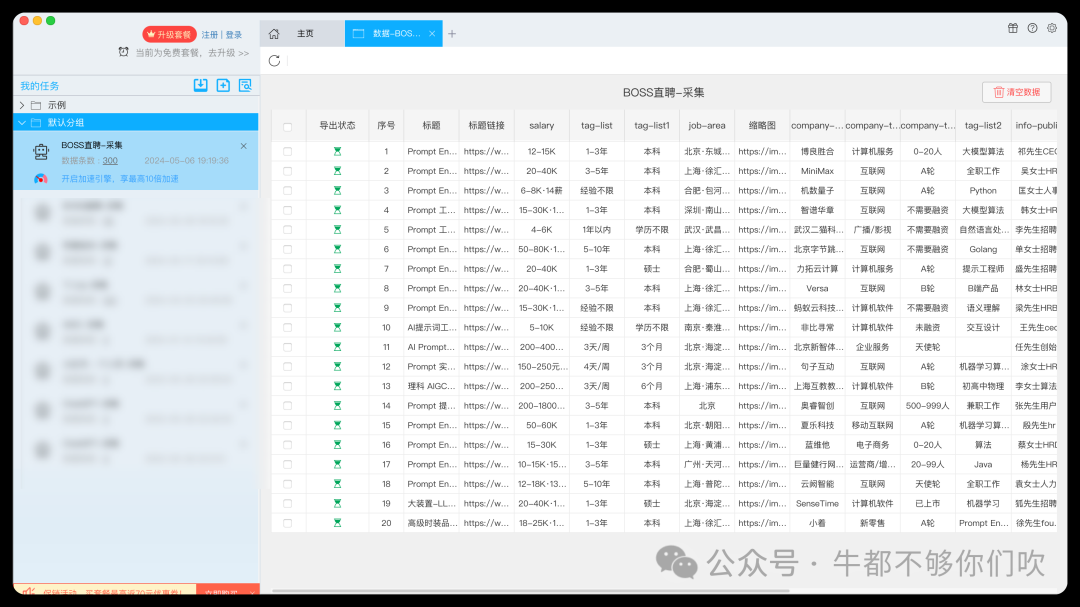1080x607 pixels.
Task: Click the new task plus icon
Action: (x=223, y=85)
